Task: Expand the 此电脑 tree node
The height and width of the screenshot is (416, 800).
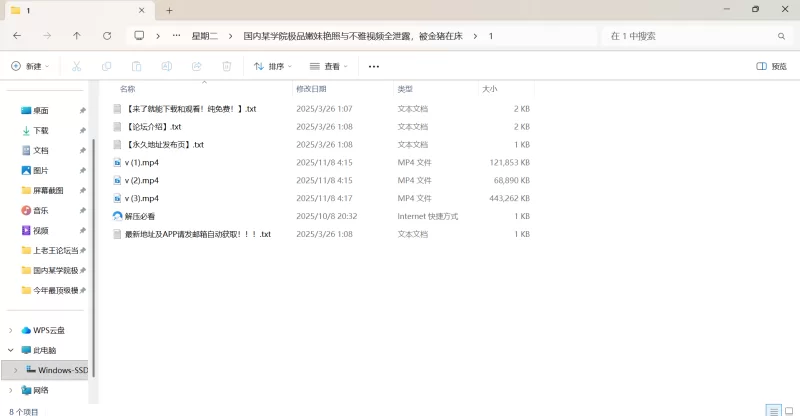Action: click(x=11, y=350)
